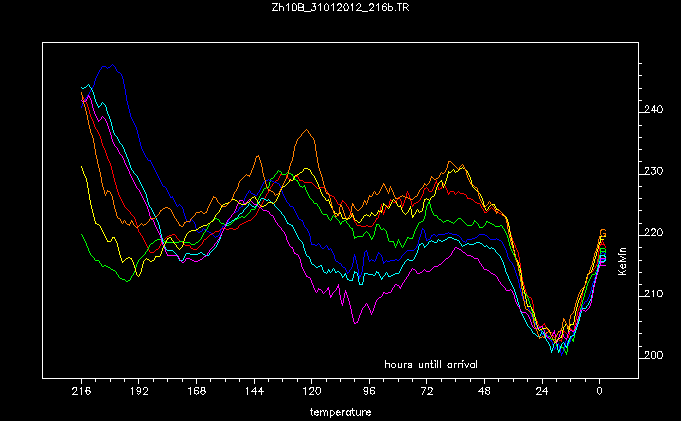Screen dimensions: 681x421
Task: Click the x-axis label 24
Action: tap(542, 391)
